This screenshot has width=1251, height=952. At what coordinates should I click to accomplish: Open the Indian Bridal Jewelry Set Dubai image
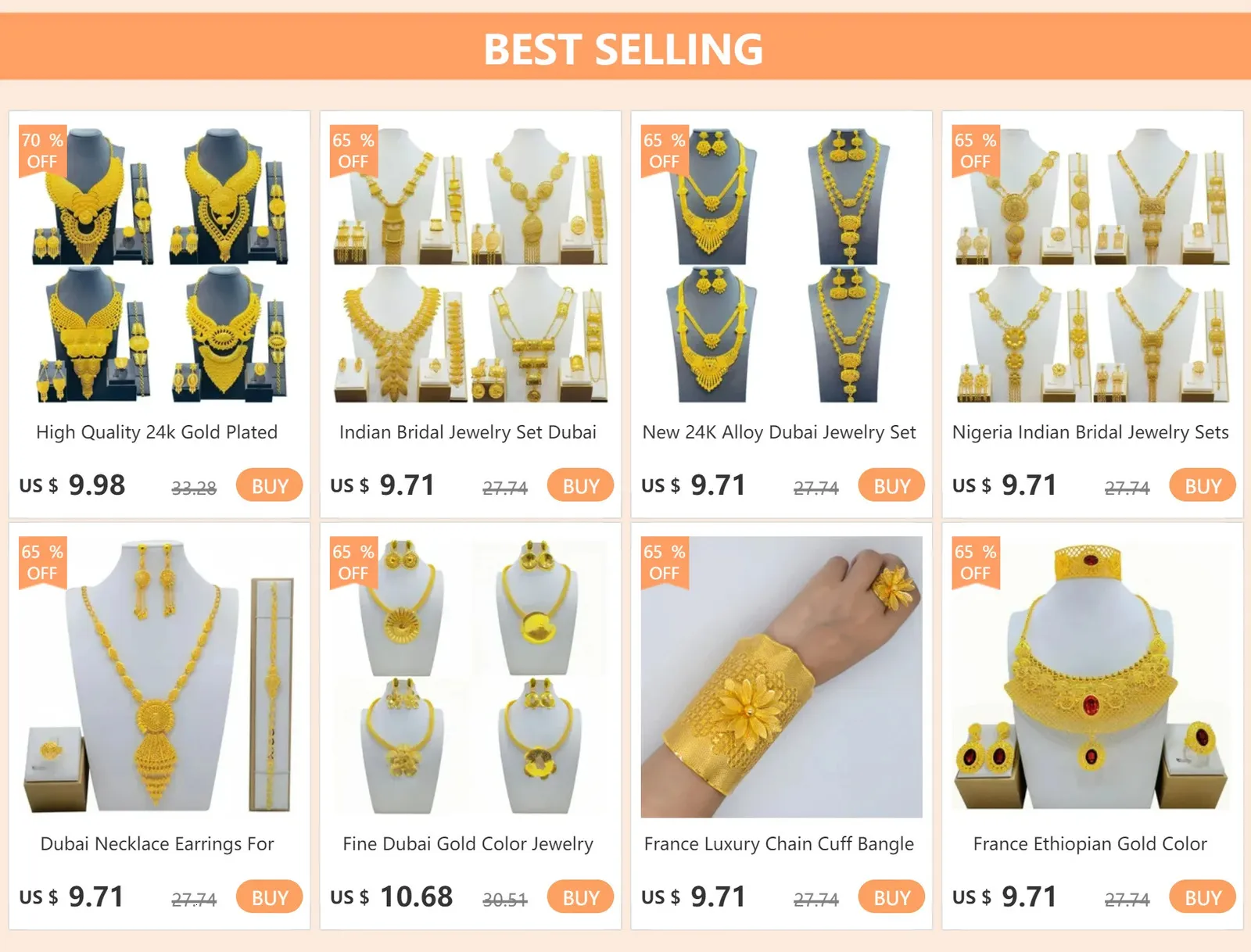tap(471, 265)
